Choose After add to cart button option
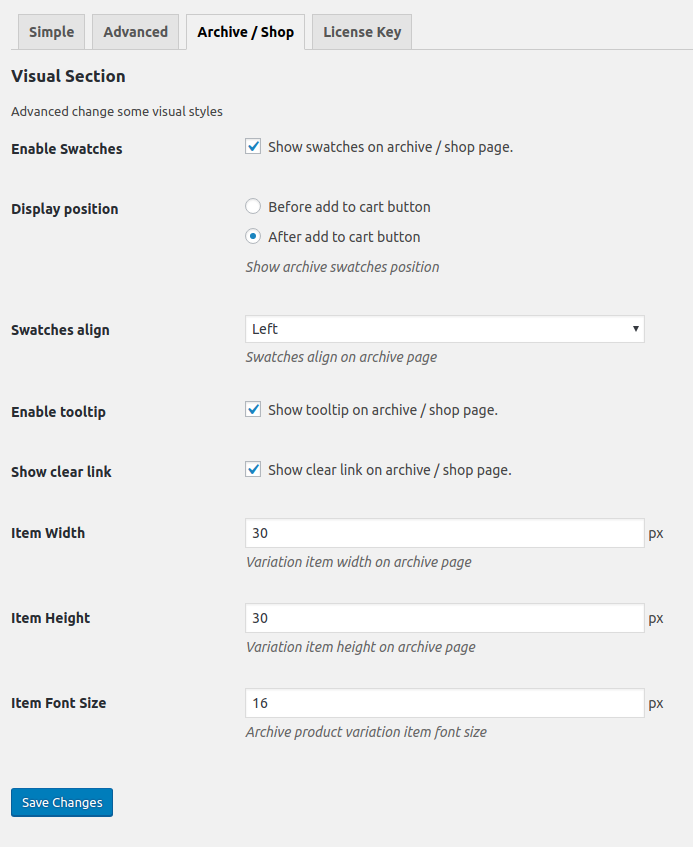Image resolution: width=693 pixels, height=847 pixels. pos(253,237)
